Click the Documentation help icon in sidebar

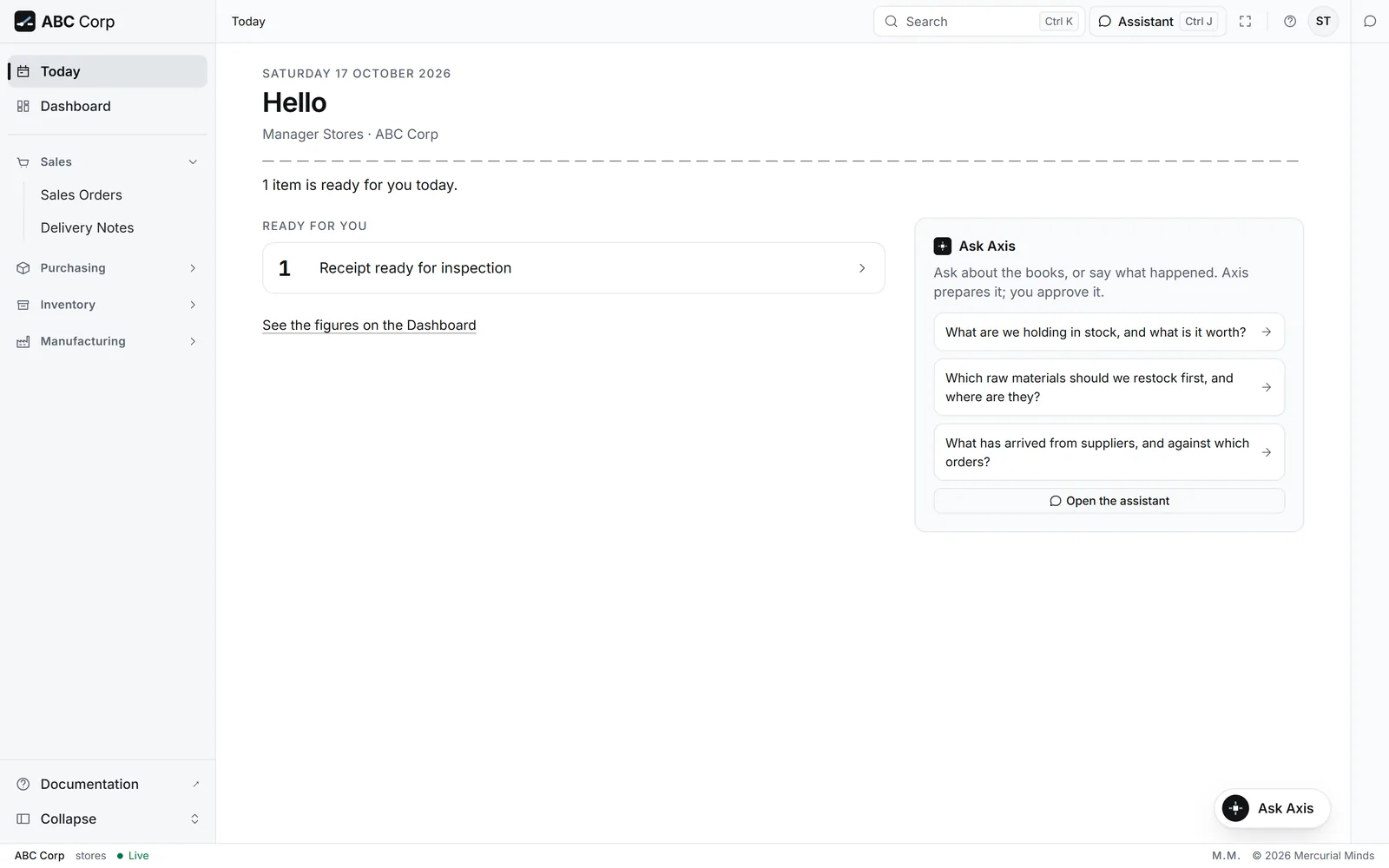click(x=23, y=784)
